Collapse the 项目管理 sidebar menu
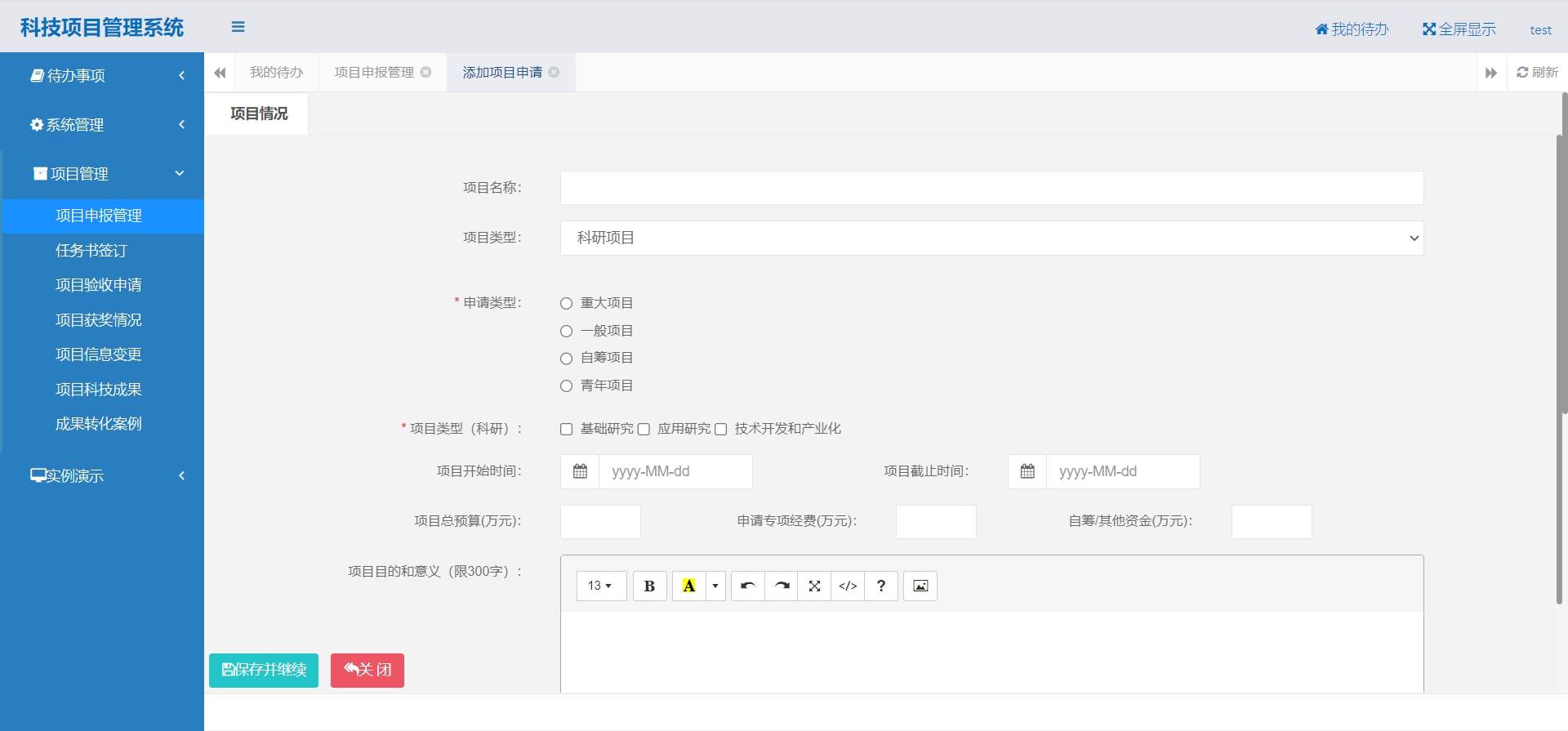1568x731 pixels. 102,173
